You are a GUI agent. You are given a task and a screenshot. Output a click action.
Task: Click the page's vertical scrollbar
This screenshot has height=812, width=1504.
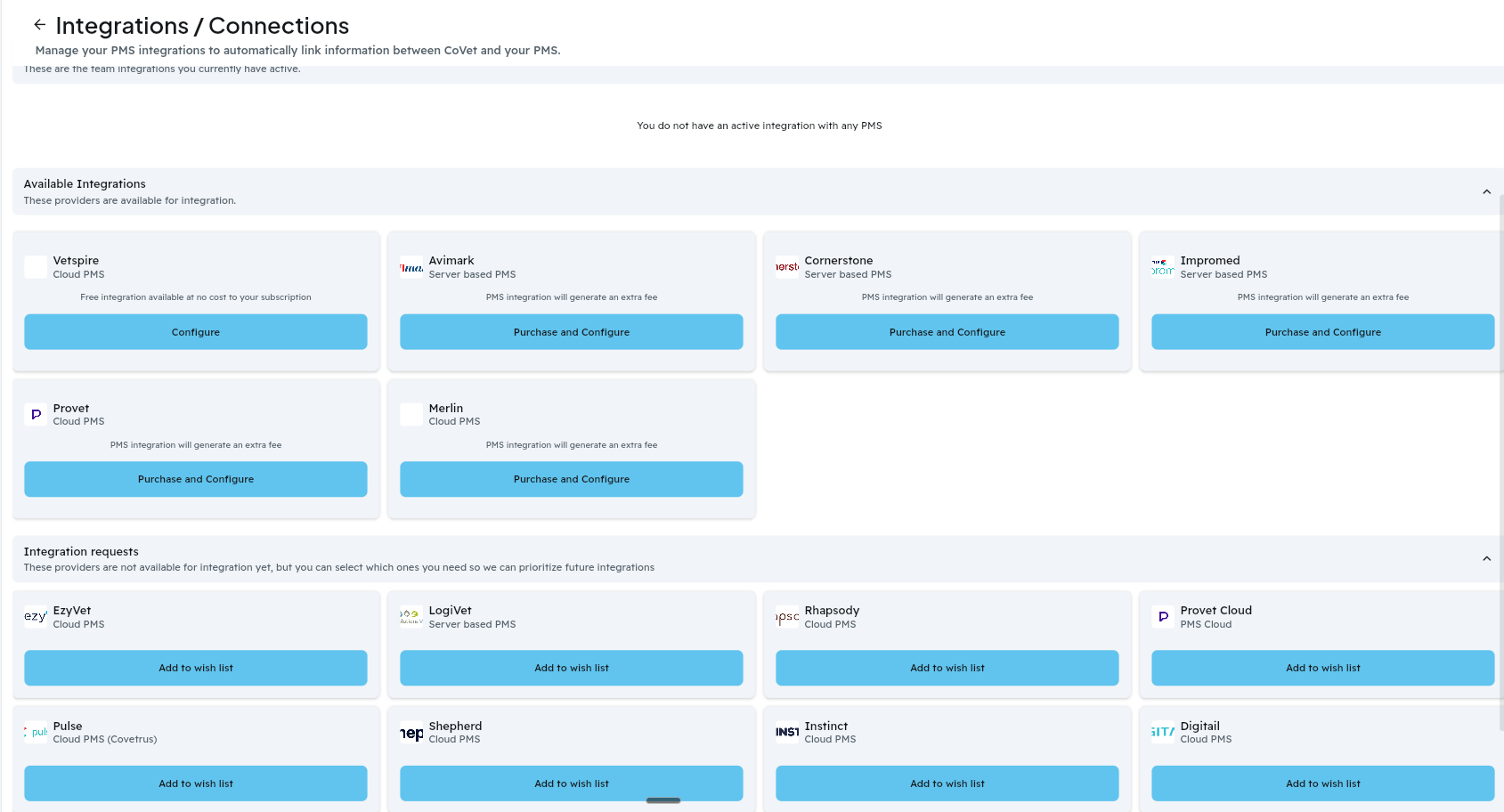[1501, 463]
